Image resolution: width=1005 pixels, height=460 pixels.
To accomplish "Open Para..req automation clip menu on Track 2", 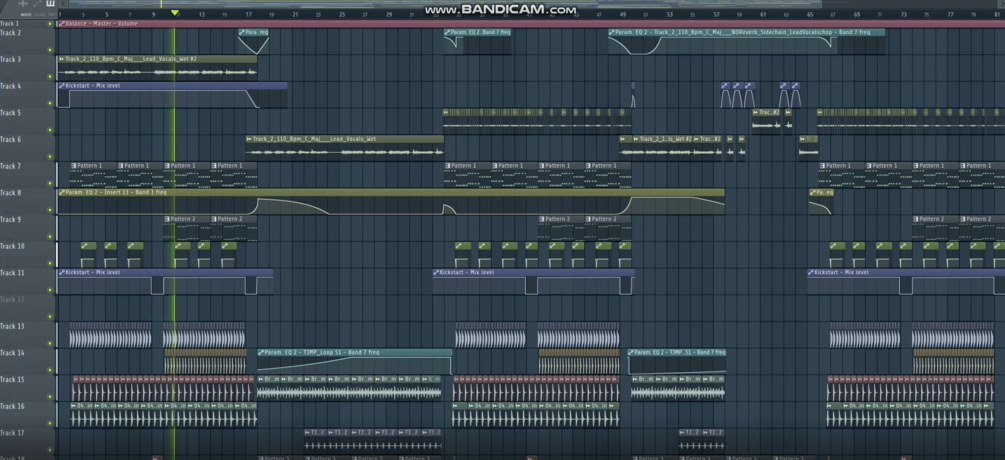I will pos(242,32).
